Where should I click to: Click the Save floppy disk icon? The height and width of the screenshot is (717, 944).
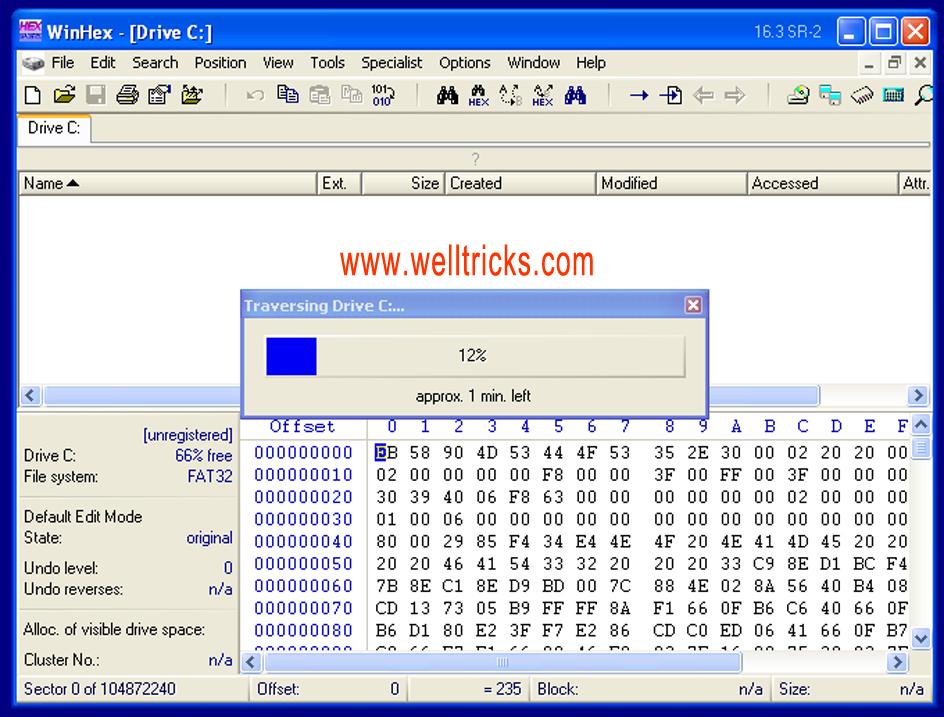[96, 95]
